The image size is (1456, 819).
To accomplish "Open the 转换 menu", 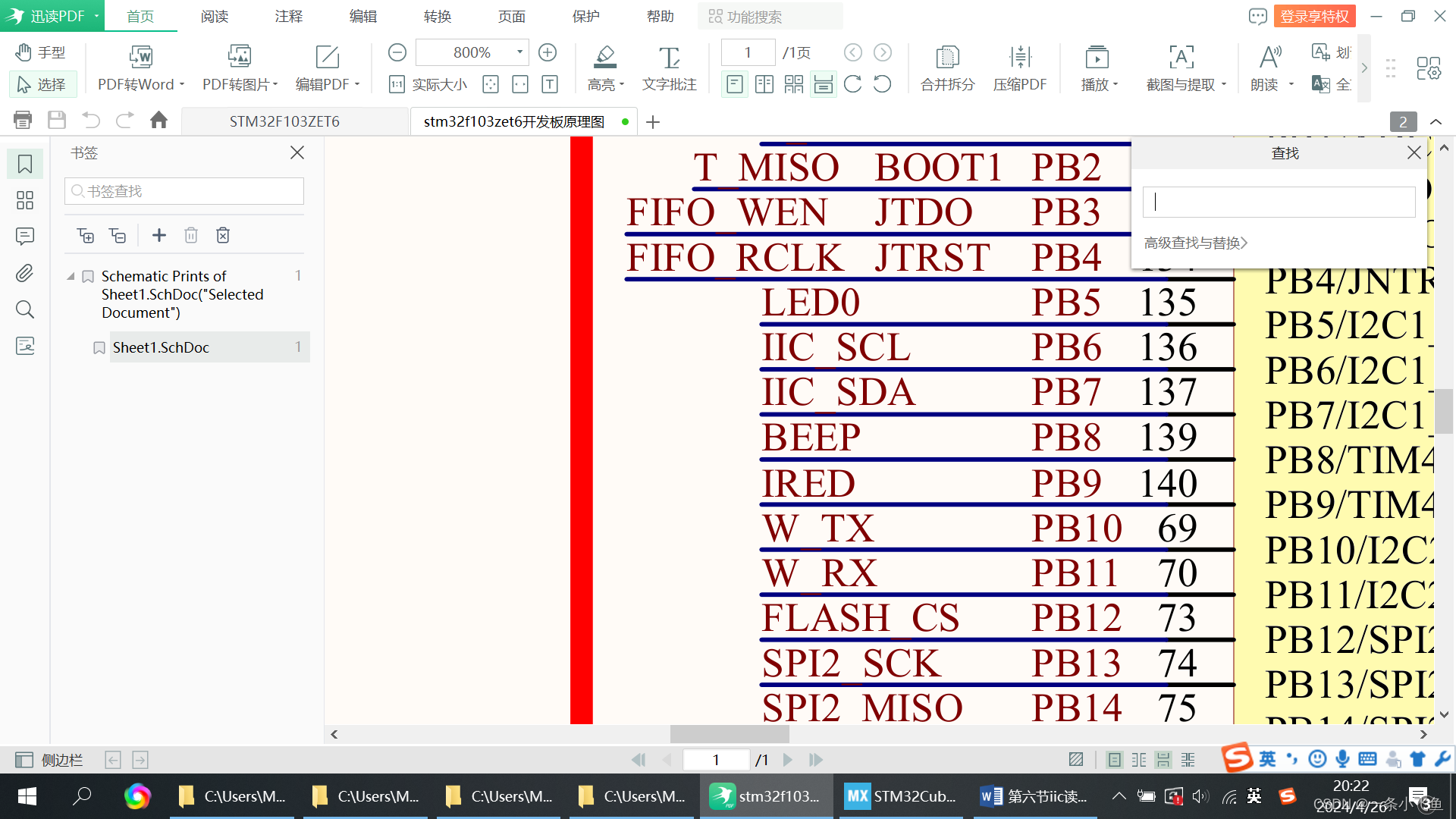I will tap(437, 16).
